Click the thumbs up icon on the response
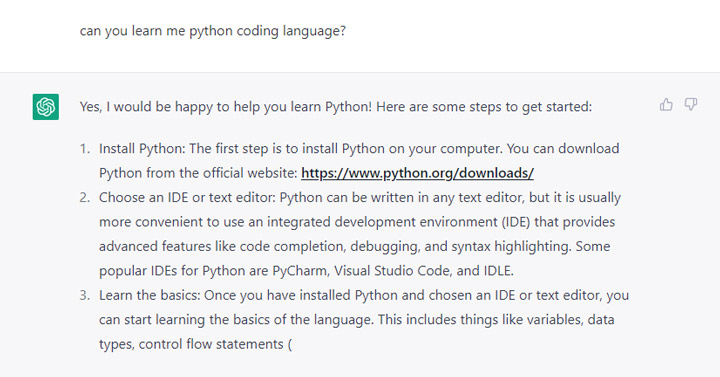The height and width of the screenshot is (377, 720). (x=666, y=105)
